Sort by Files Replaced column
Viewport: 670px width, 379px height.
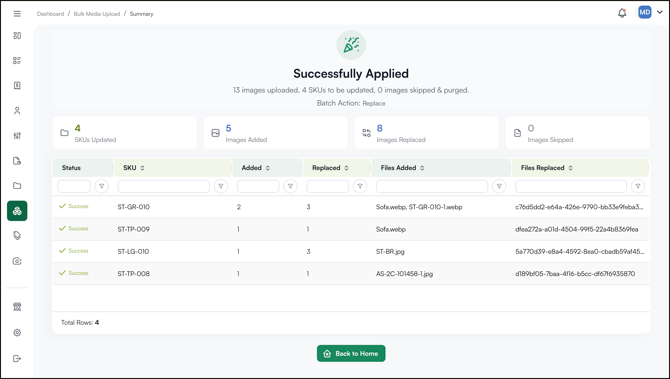click(x=570, y=168)
